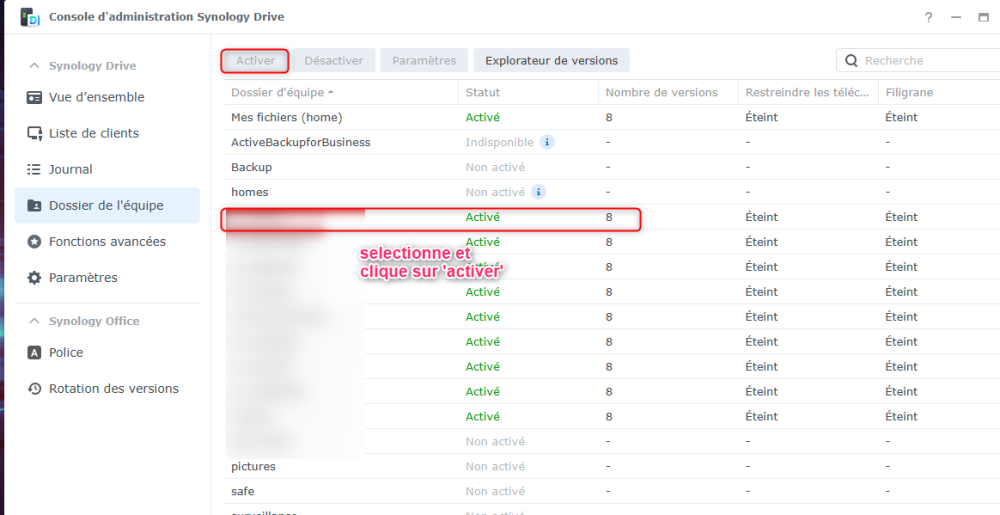The image size is (1000, 515).
Task: Click Non activé status in Backup row
Action: click(x=495, y=167)
